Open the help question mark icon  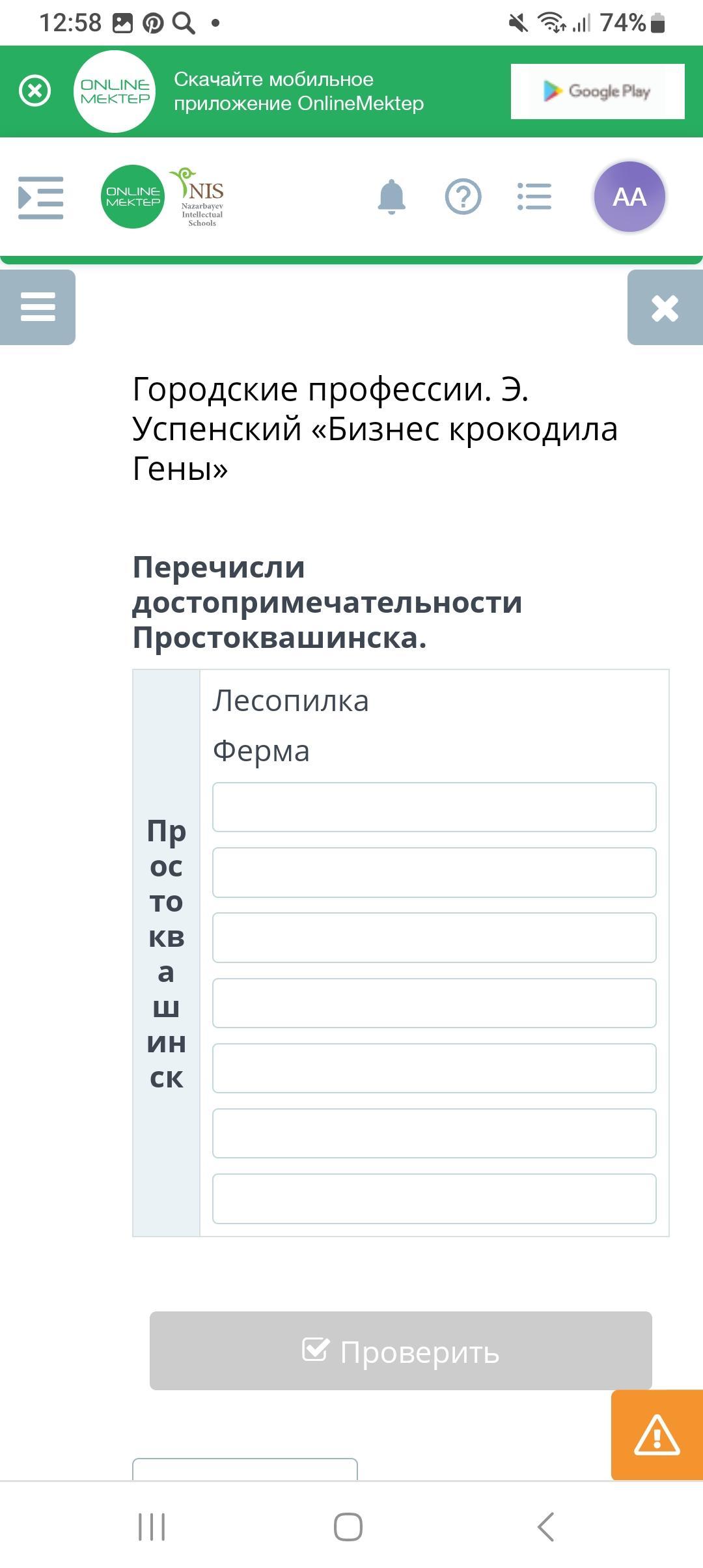tap(463, 197)
